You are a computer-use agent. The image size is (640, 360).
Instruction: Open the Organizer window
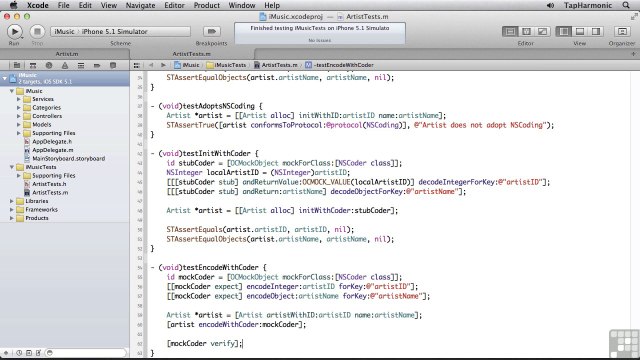tap(622, 31)
